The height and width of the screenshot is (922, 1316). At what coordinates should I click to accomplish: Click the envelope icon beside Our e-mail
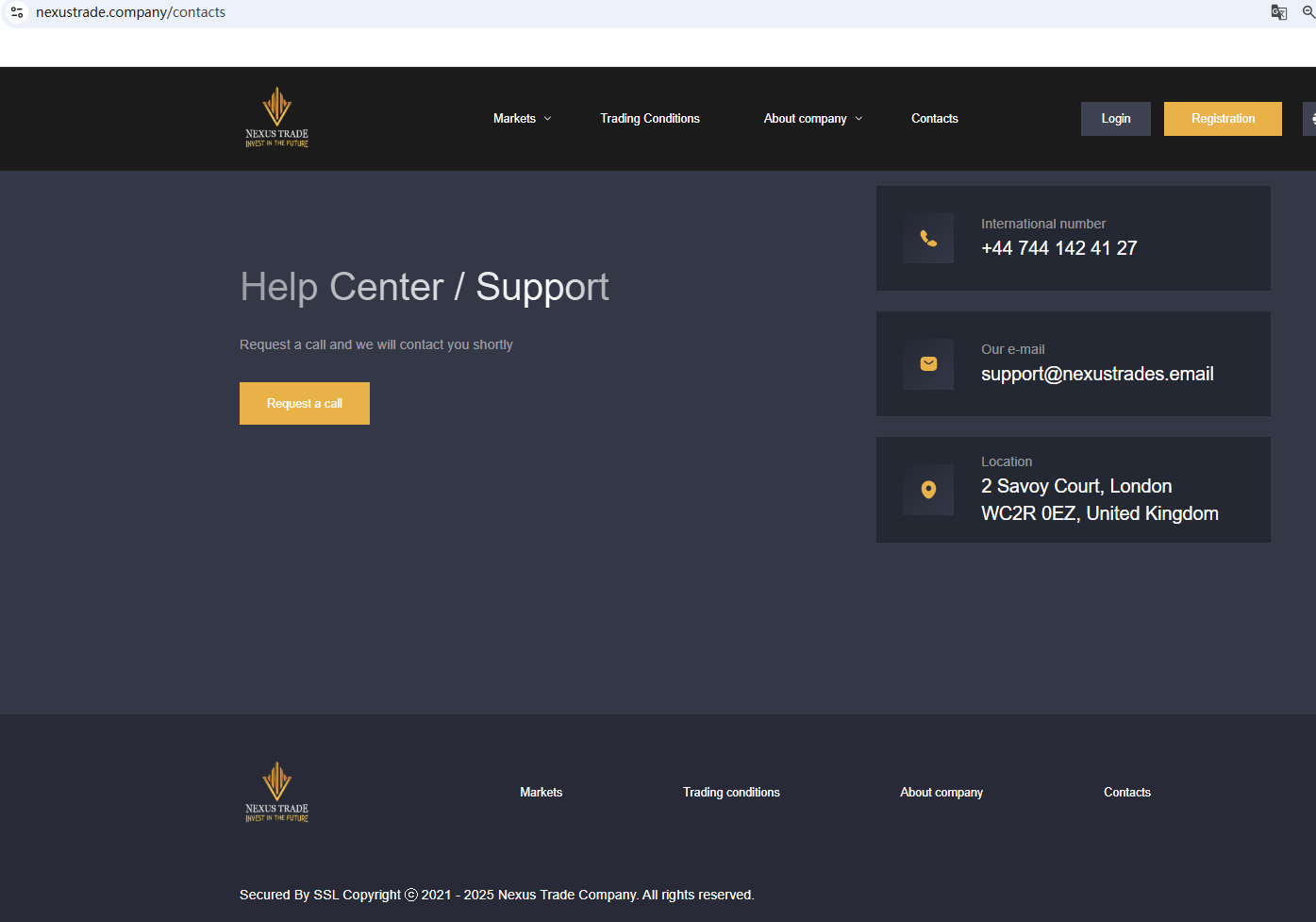coord(928,364)
